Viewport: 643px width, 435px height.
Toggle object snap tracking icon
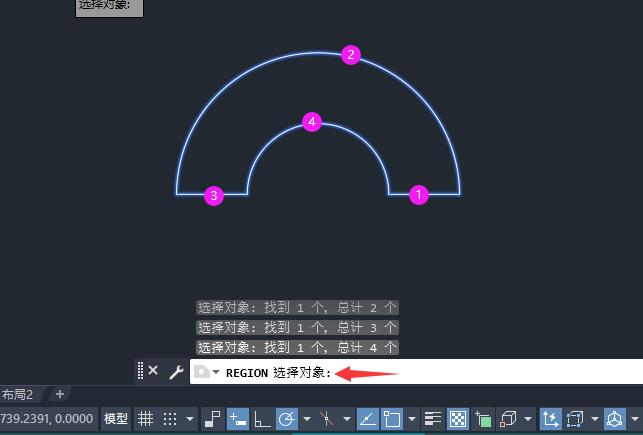tap(368, 419)
